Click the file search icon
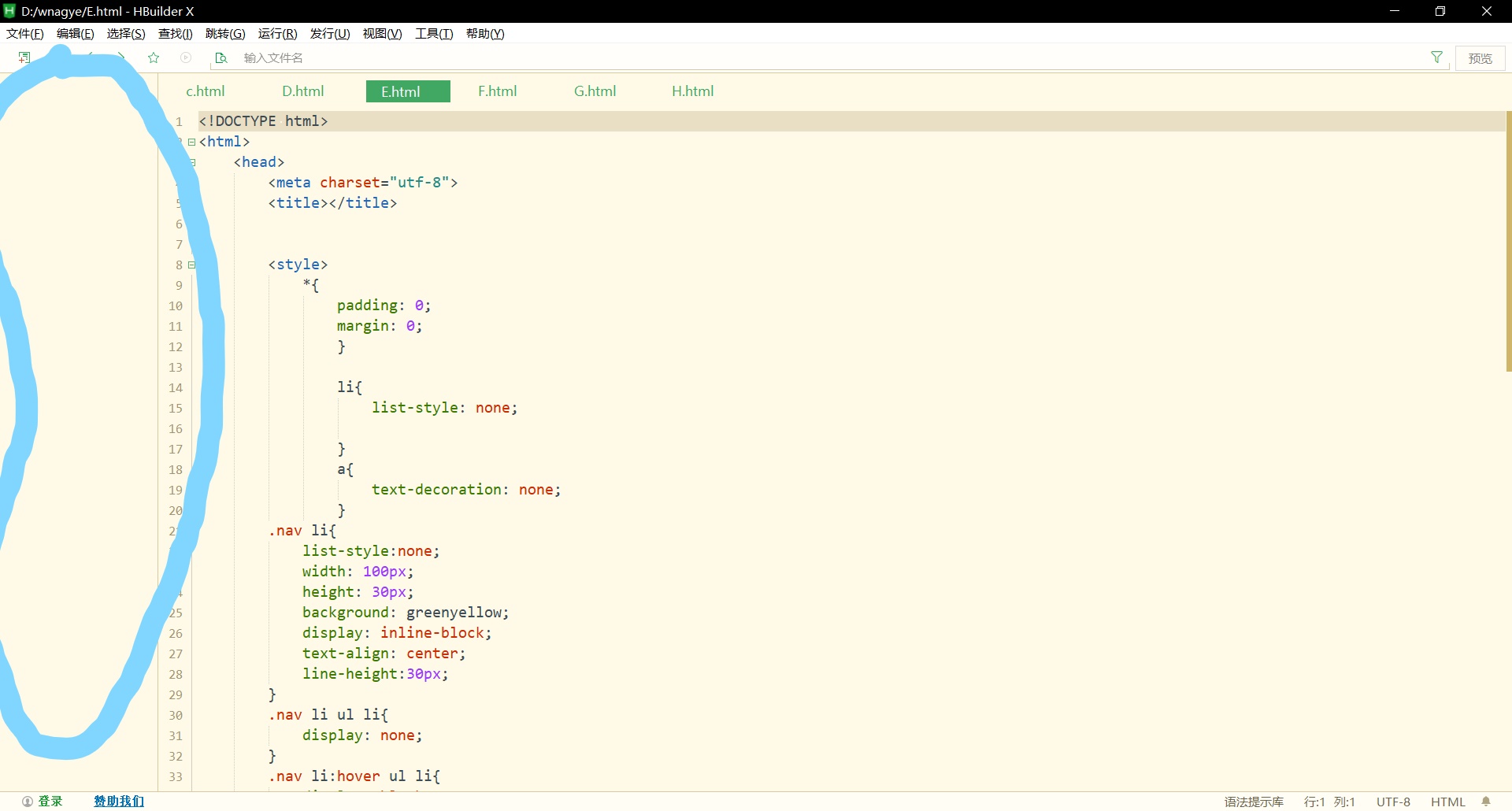 [221, 57]
